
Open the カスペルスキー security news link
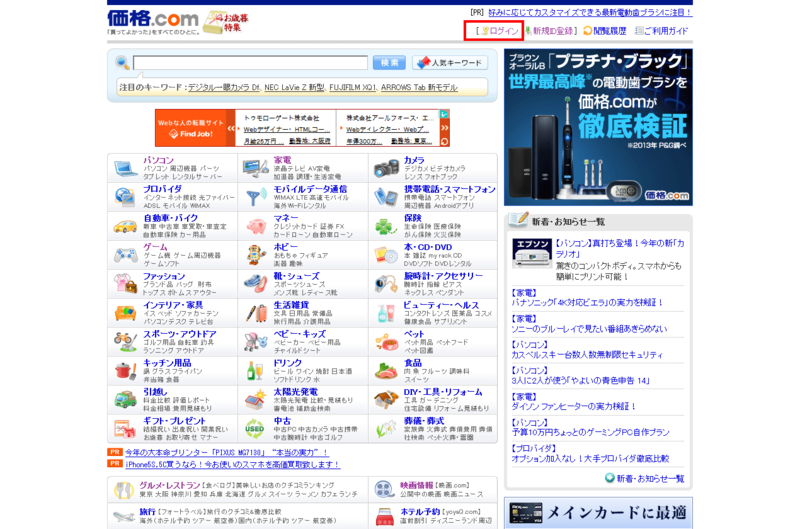pos(587,355)
